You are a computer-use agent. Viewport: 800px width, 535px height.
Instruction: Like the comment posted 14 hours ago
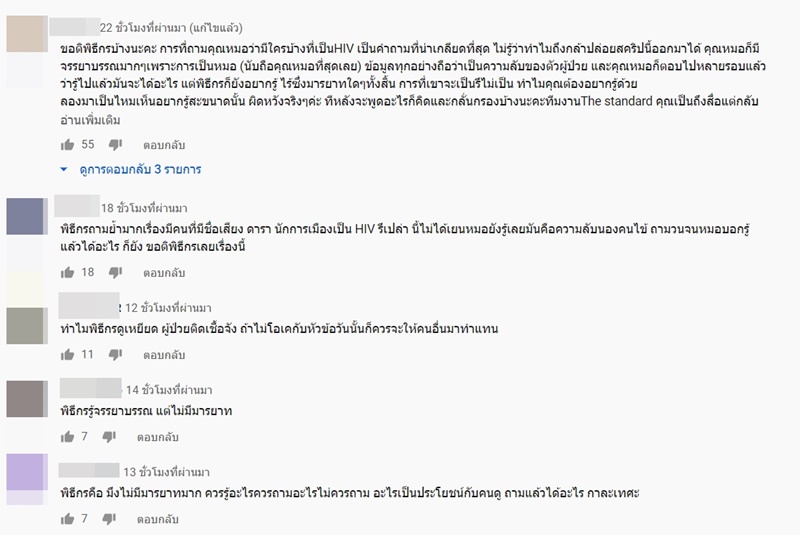tap(67, 436)
